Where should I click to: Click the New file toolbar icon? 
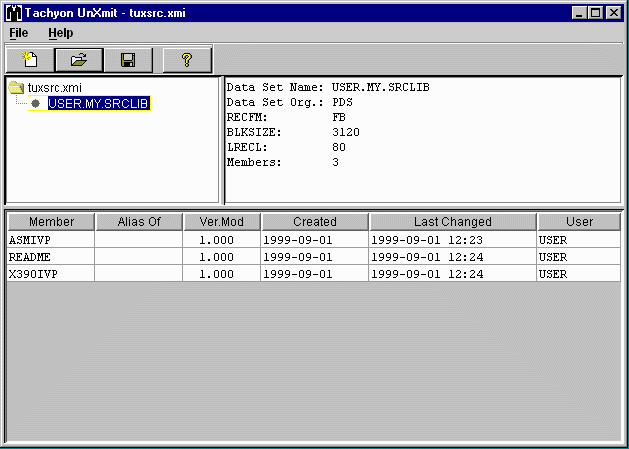30,60
